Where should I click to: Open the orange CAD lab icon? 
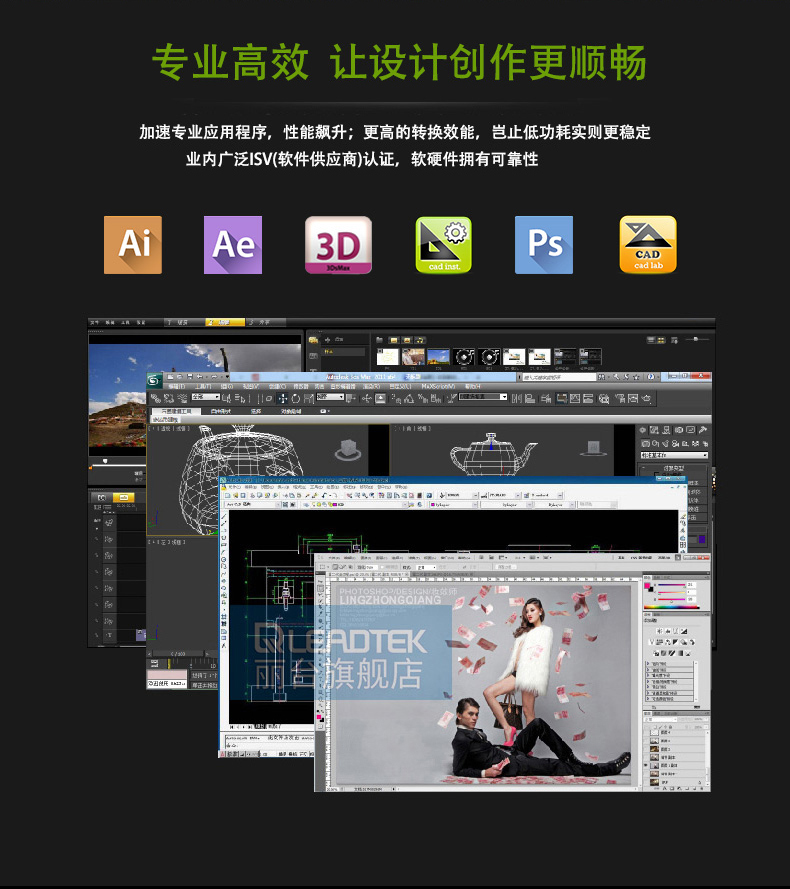(648, 245)
